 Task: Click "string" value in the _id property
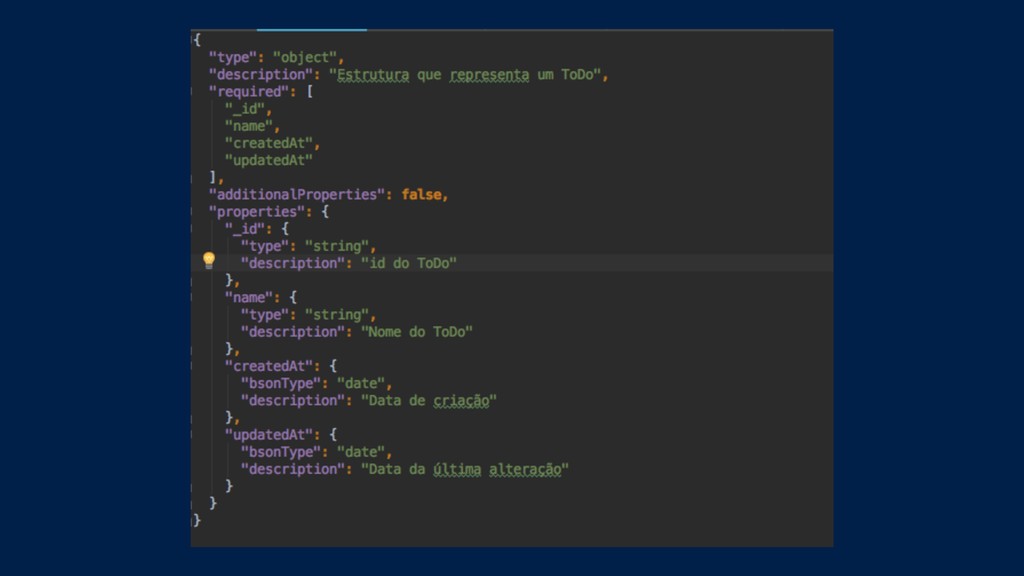click(x=337, y=246)
